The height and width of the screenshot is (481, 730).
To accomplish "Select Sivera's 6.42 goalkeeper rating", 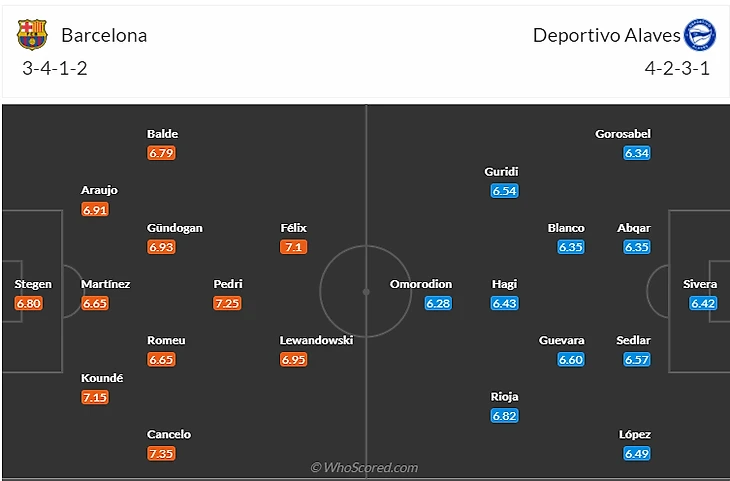I will pos(703,303).
